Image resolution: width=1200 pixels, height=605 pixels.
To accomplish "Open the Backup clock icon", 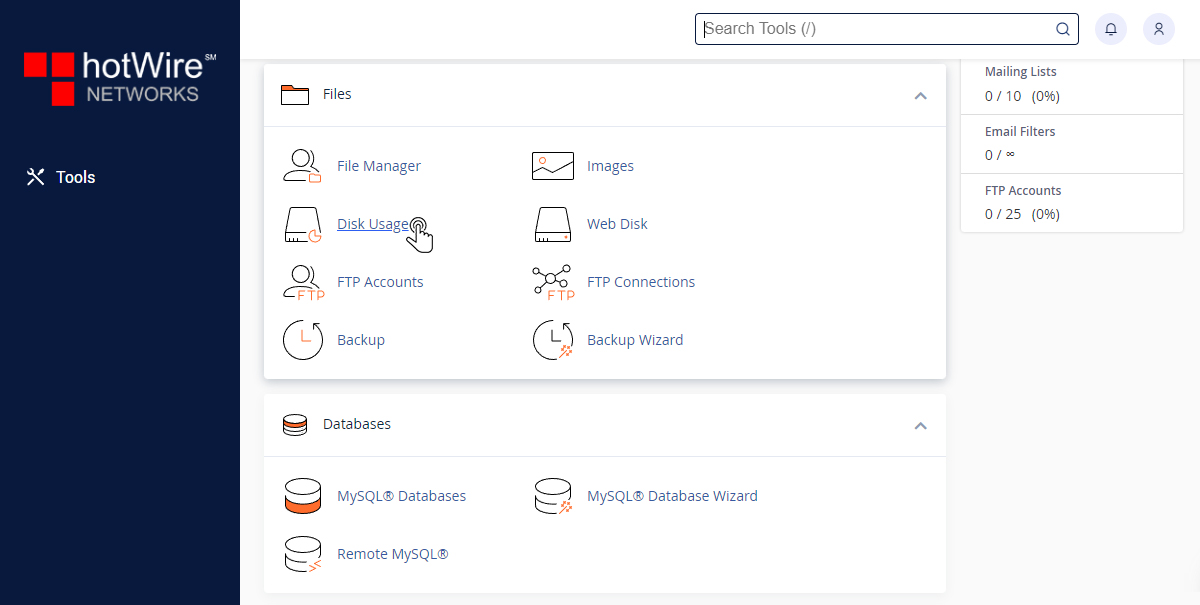I will click(x=302, y=340).
